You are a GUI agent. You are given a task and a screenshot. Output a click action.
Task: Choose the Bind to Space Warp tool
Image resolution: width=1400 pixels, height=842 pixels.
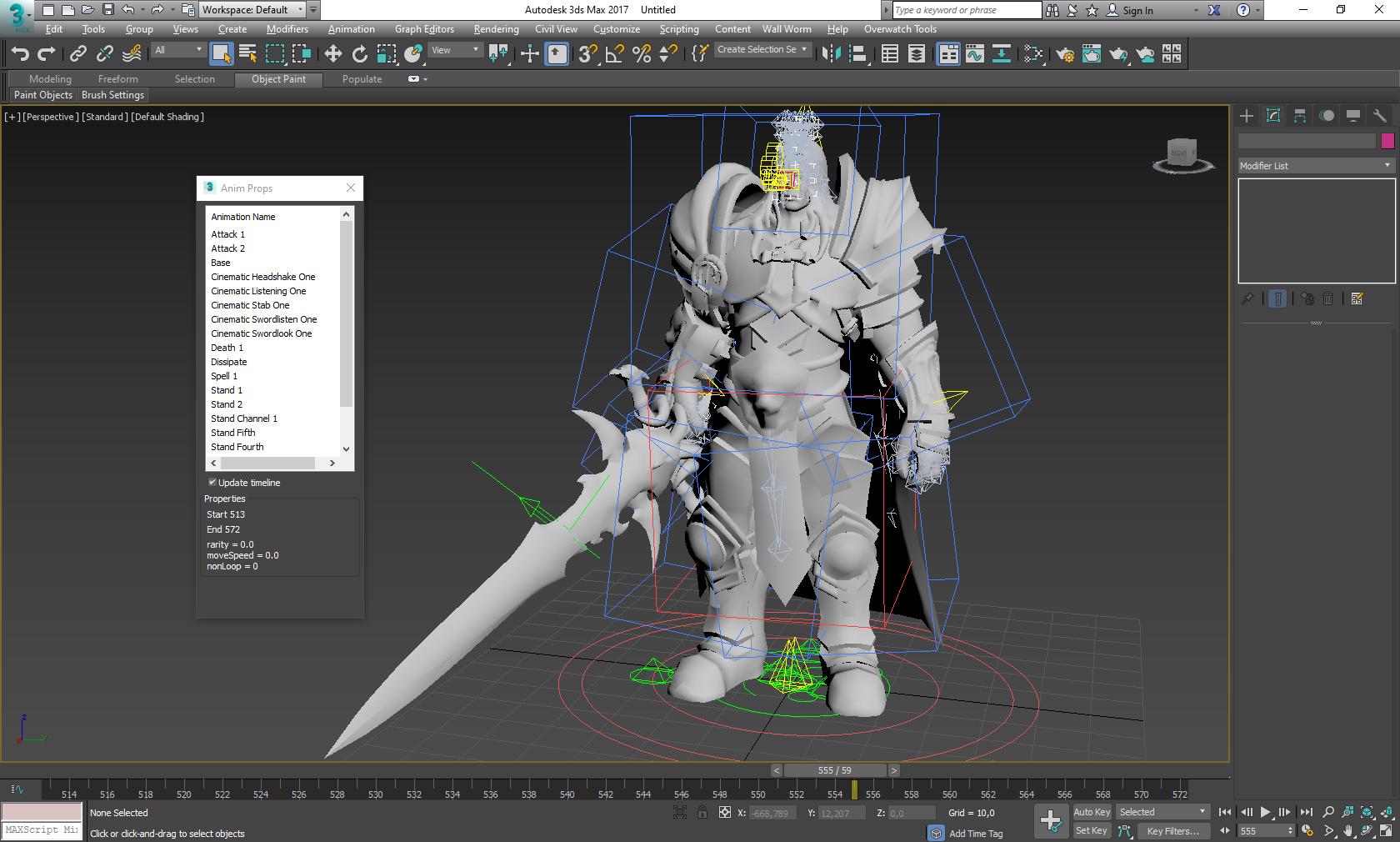click(x=132, y=54)
